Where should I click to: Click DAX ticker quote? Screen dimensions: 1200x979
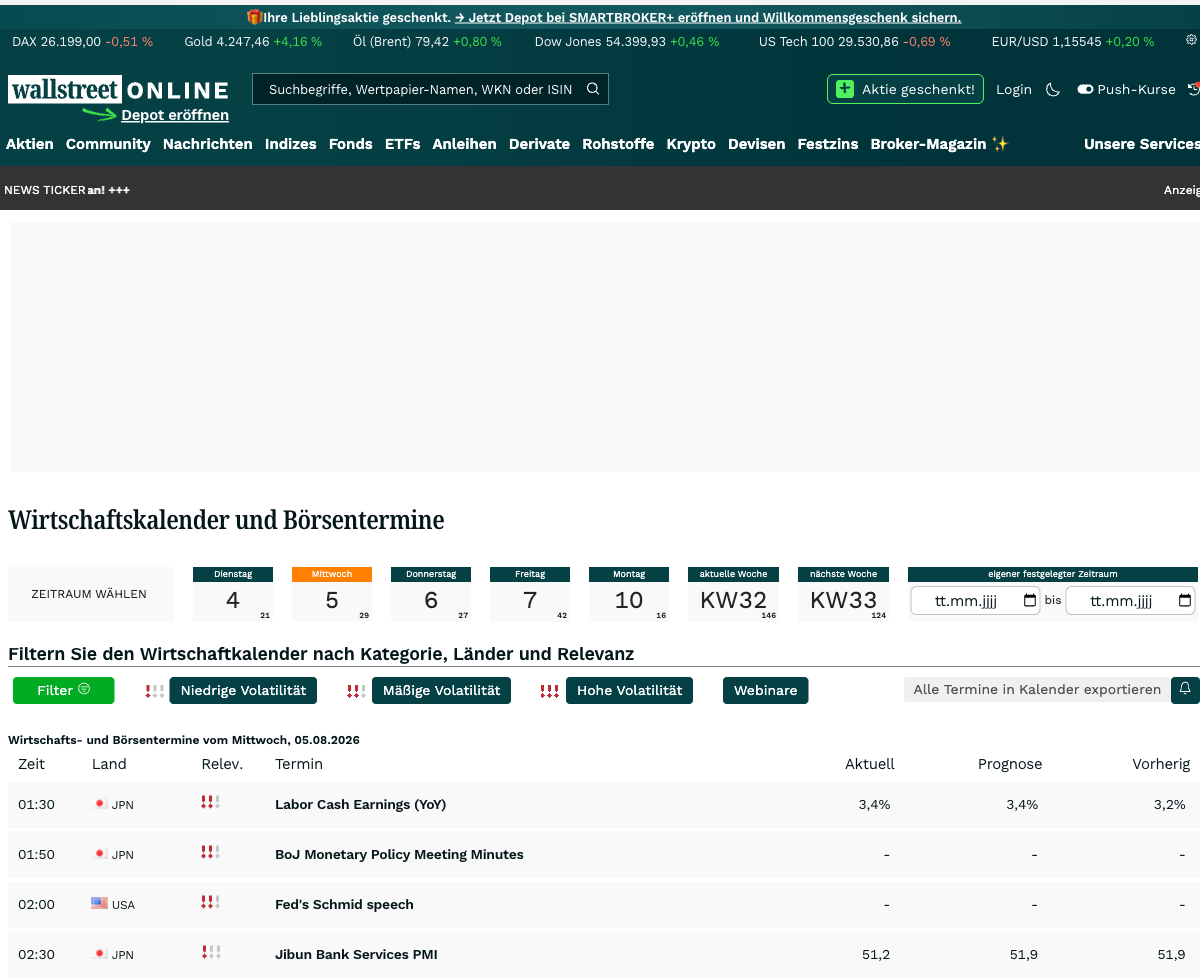click(x=83, y=41)
